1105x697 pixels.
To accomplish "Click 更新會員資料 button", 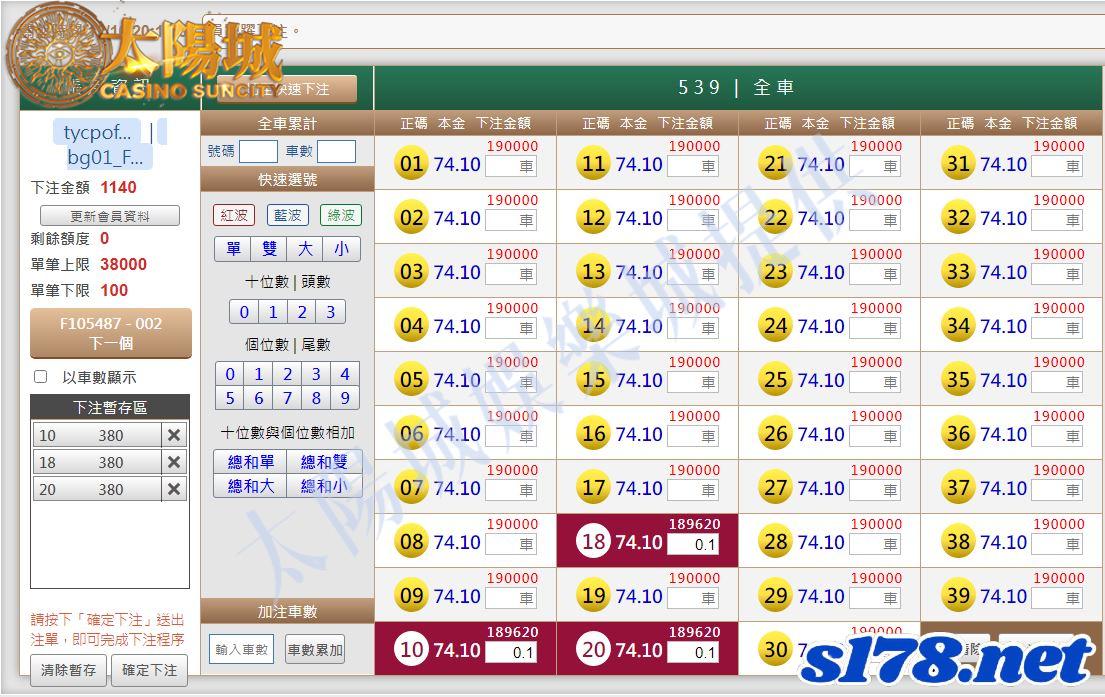I will [x=110, y=216].
